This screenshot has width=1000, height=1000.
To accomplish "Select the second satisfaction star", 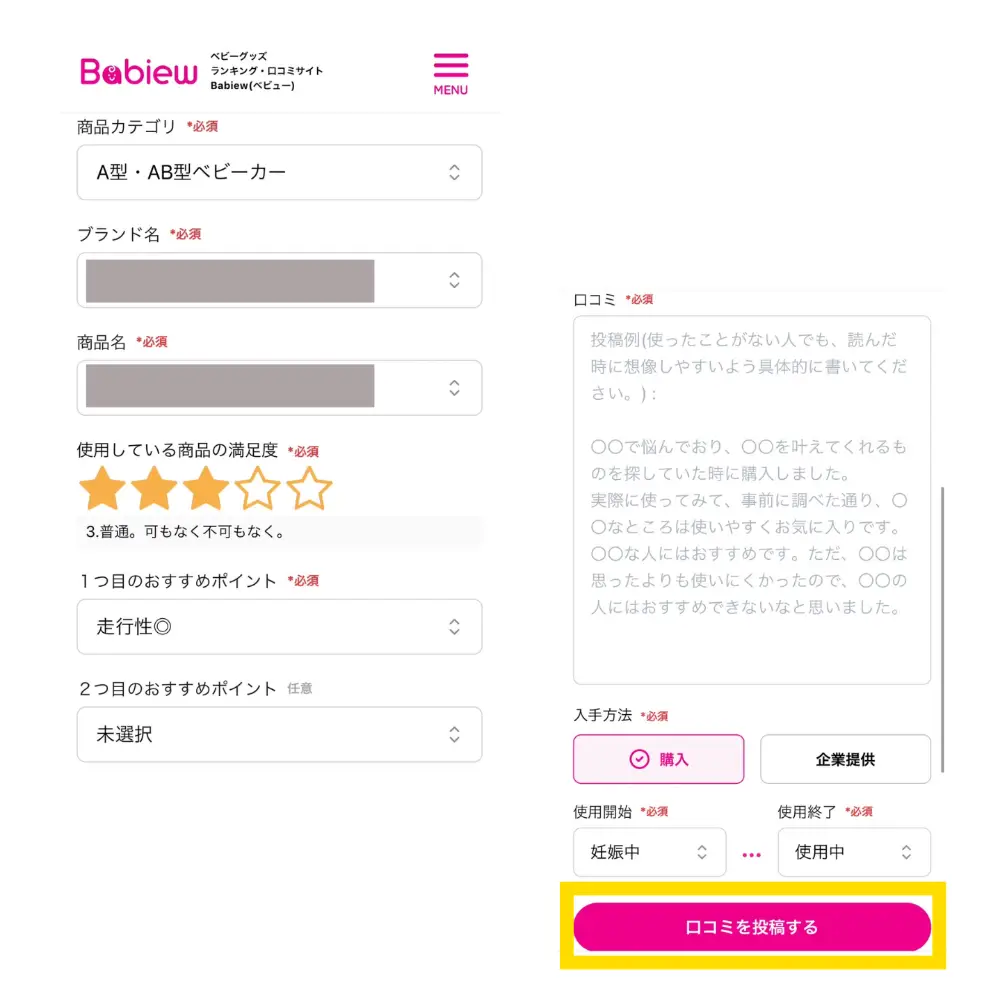I will tap(154, 489).
